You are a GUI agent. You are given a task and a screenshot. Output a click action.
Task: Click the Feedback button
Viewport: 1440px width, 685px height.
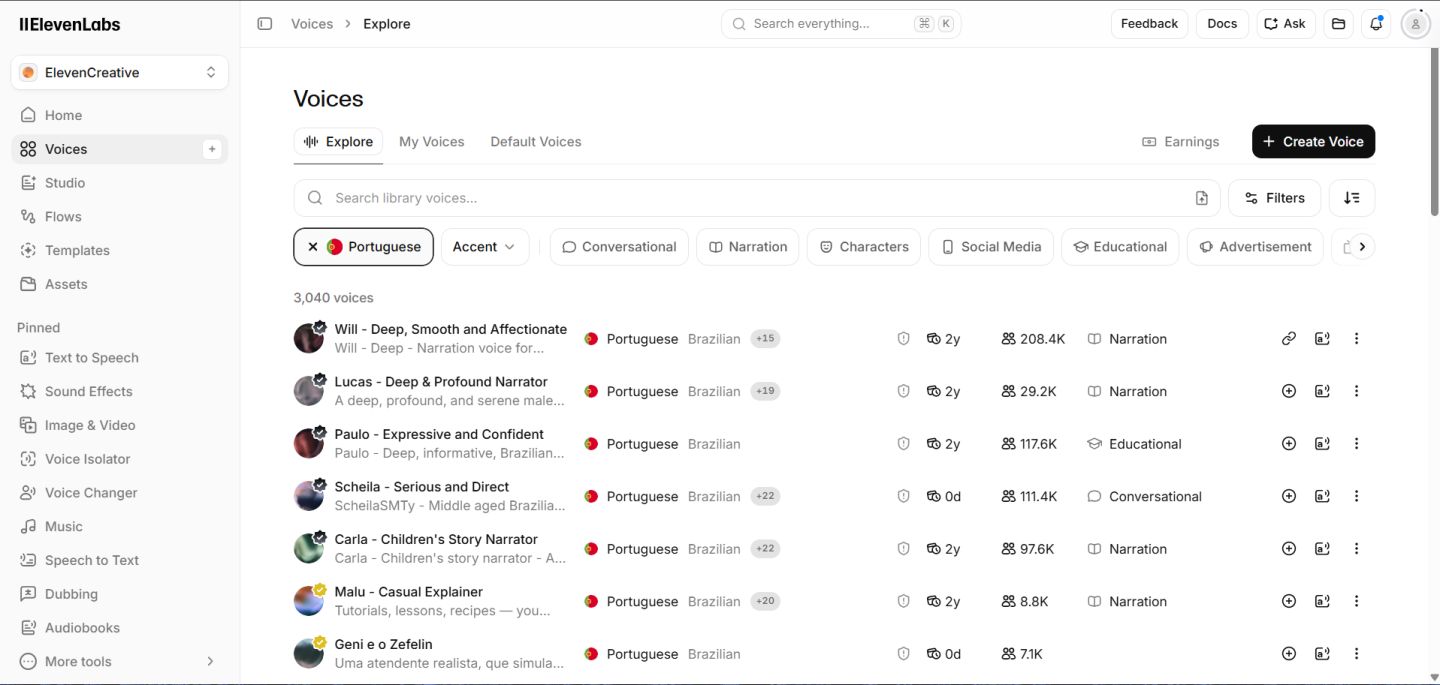click(x=1149, y=24)
